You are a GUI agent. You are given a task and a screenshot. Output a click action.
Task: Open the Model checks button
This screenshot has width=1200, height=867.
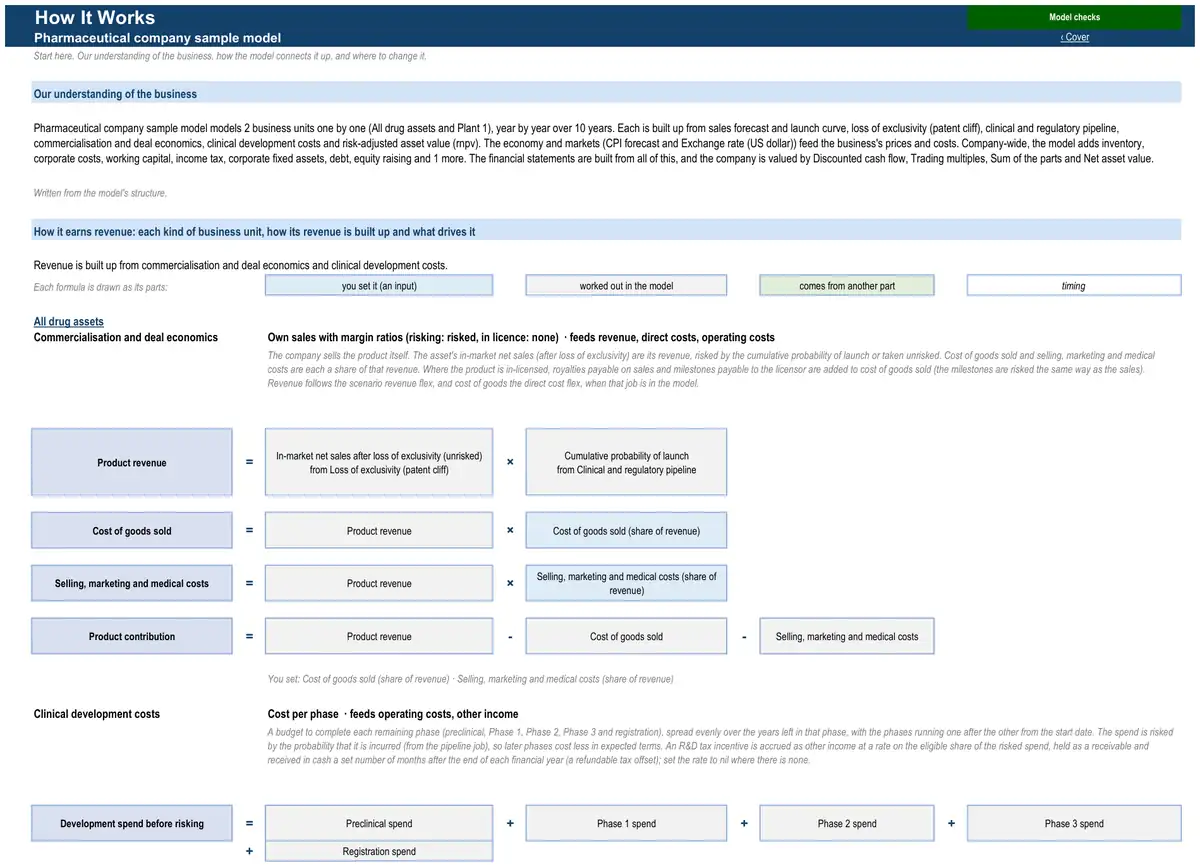(x=1074, y=17)
